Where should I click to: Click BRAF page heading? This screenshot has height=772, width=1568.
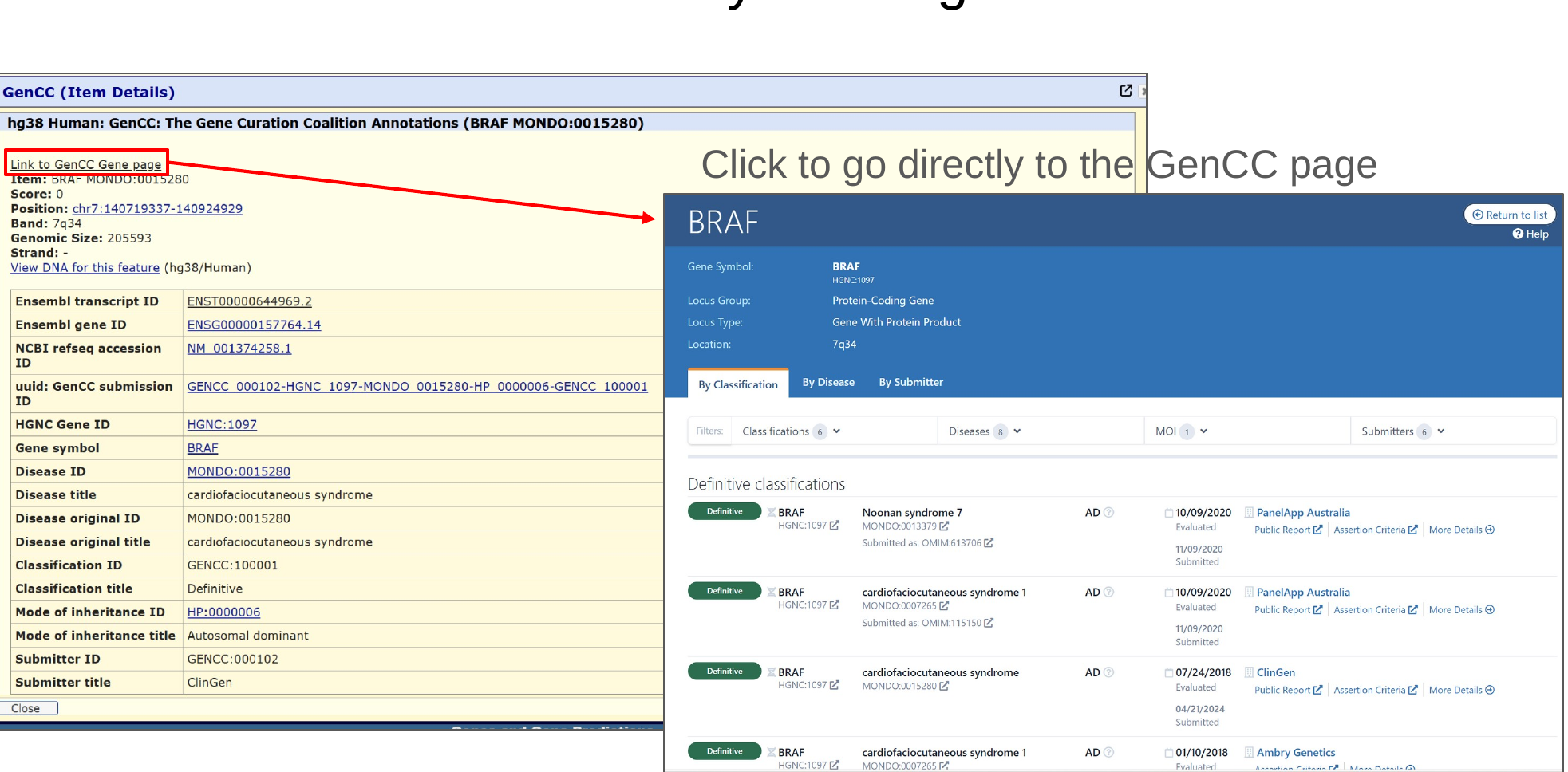[723, 222]
